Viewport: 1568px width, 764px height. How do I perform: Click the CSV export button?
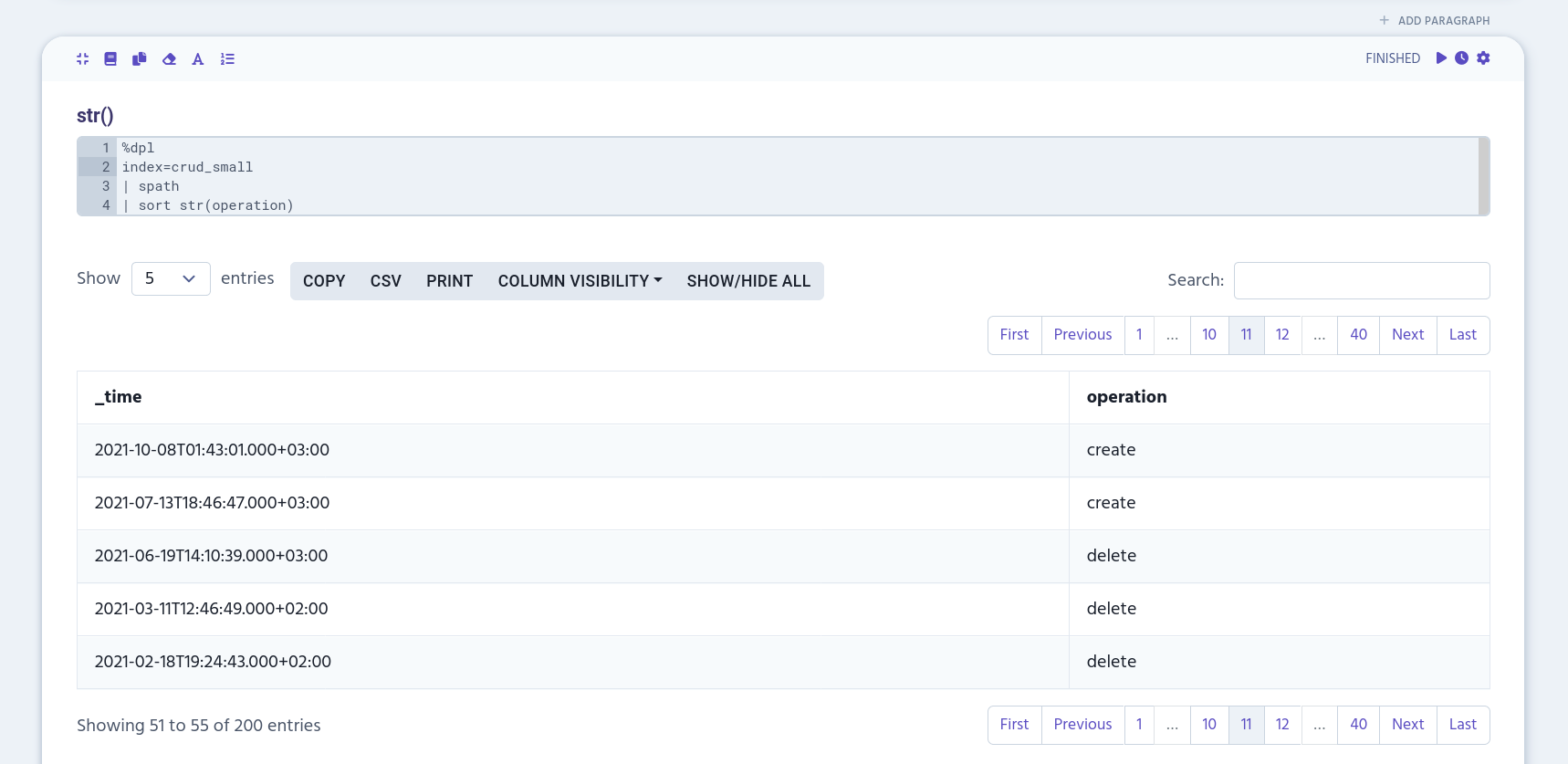(386, 281)
